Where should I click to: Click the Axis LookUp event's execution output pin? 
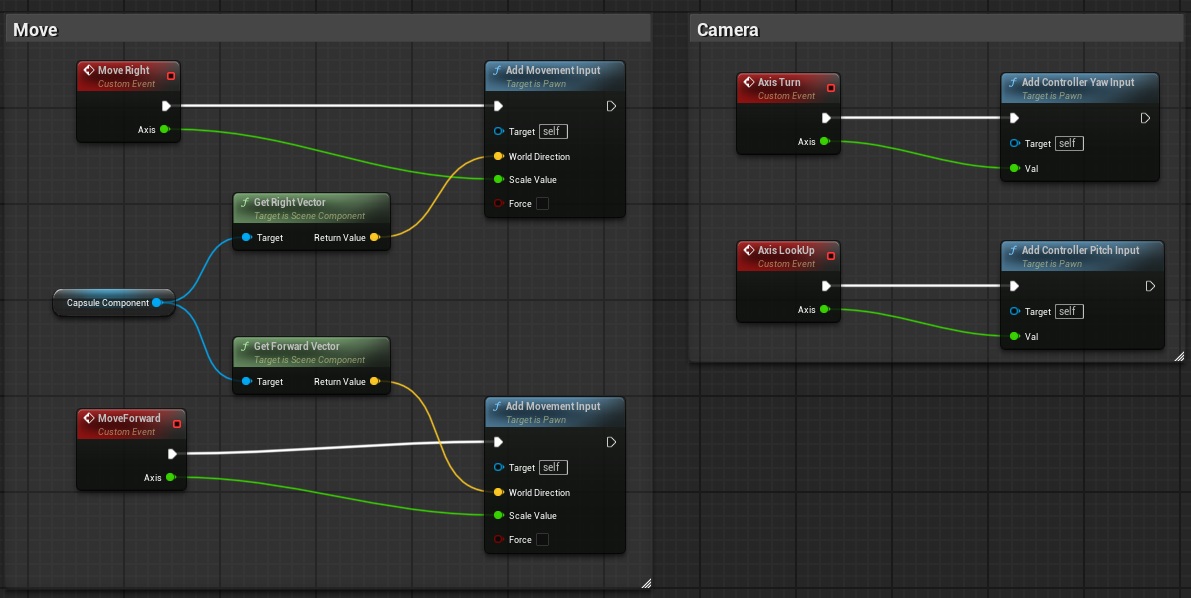coord(826,286)
